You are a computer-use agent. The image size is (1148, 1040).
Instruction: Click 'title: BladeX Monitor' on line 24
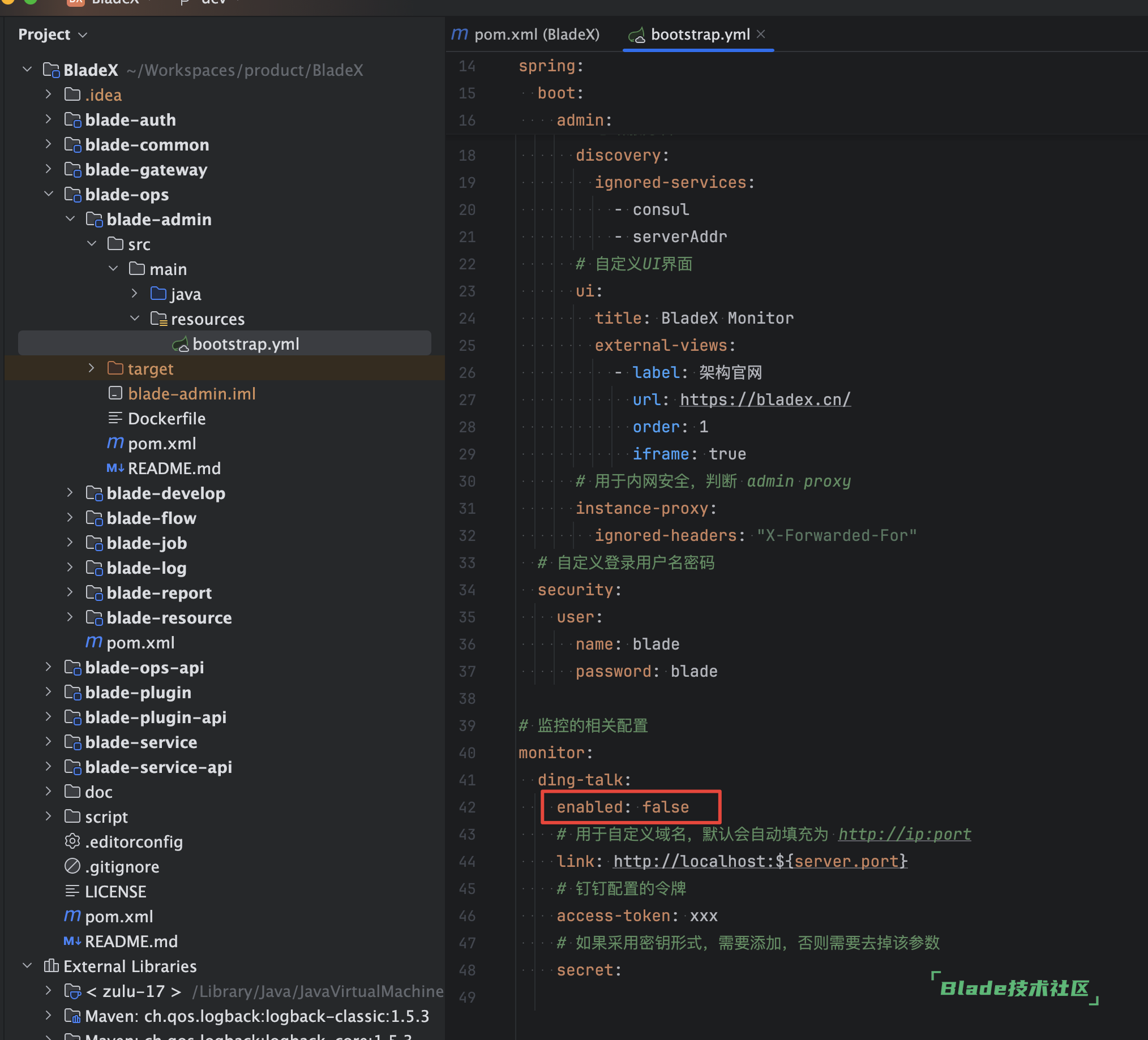point(694,318)
